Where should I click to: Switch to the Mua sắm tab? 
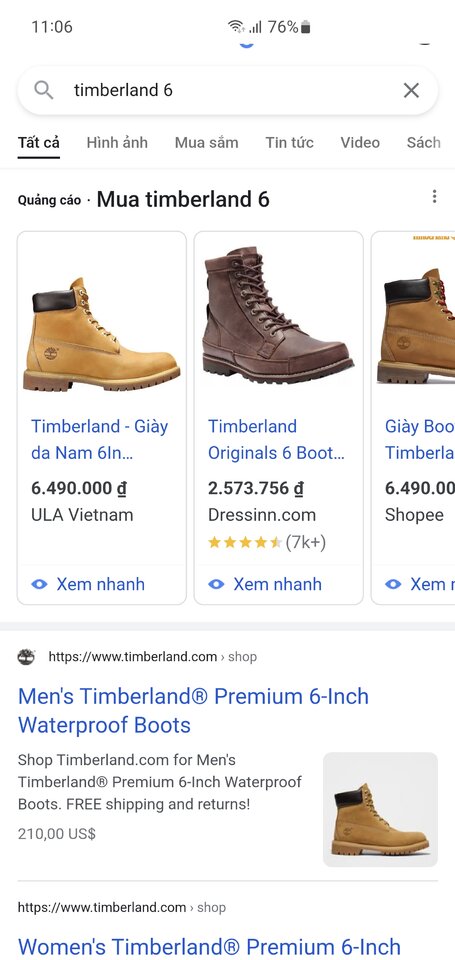(206, 143)
